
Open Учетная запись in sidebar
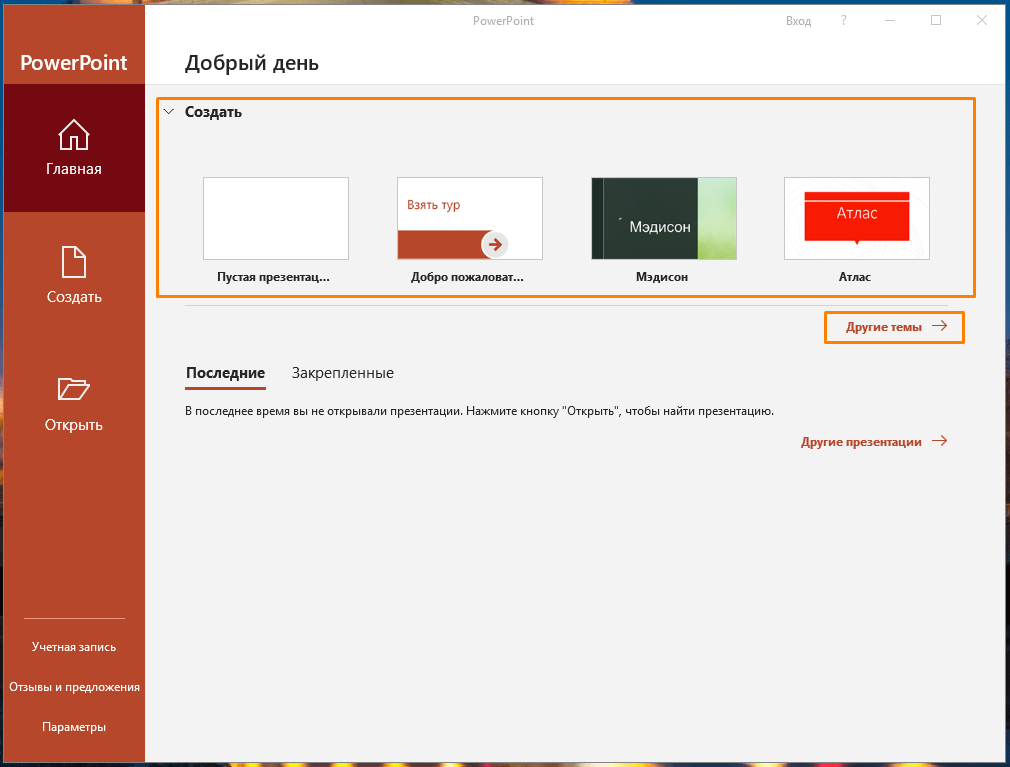[x=74, y=647]
